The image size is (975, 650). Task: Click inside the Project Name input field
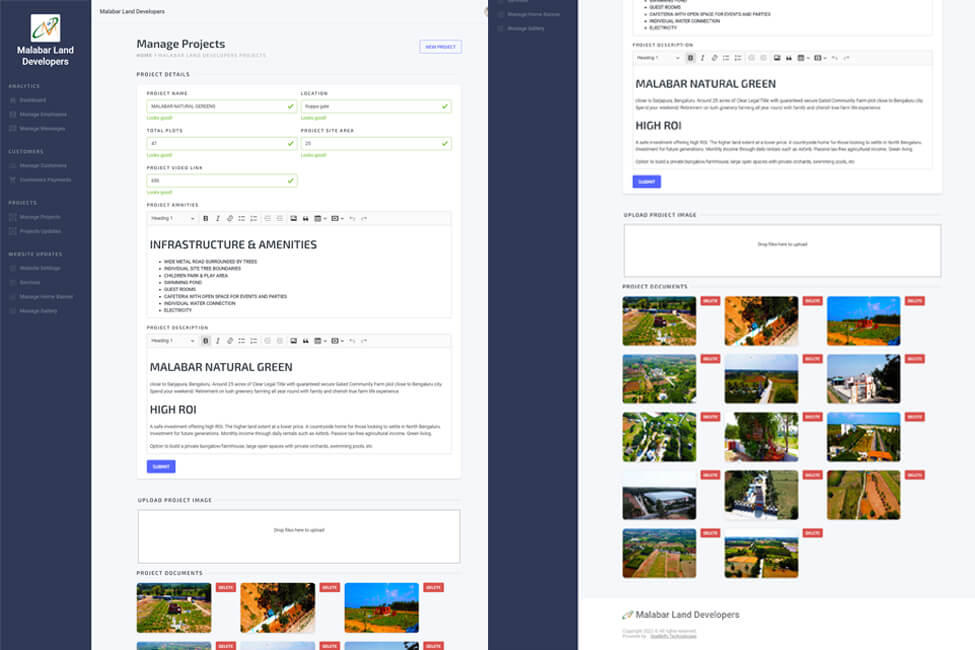220,105
